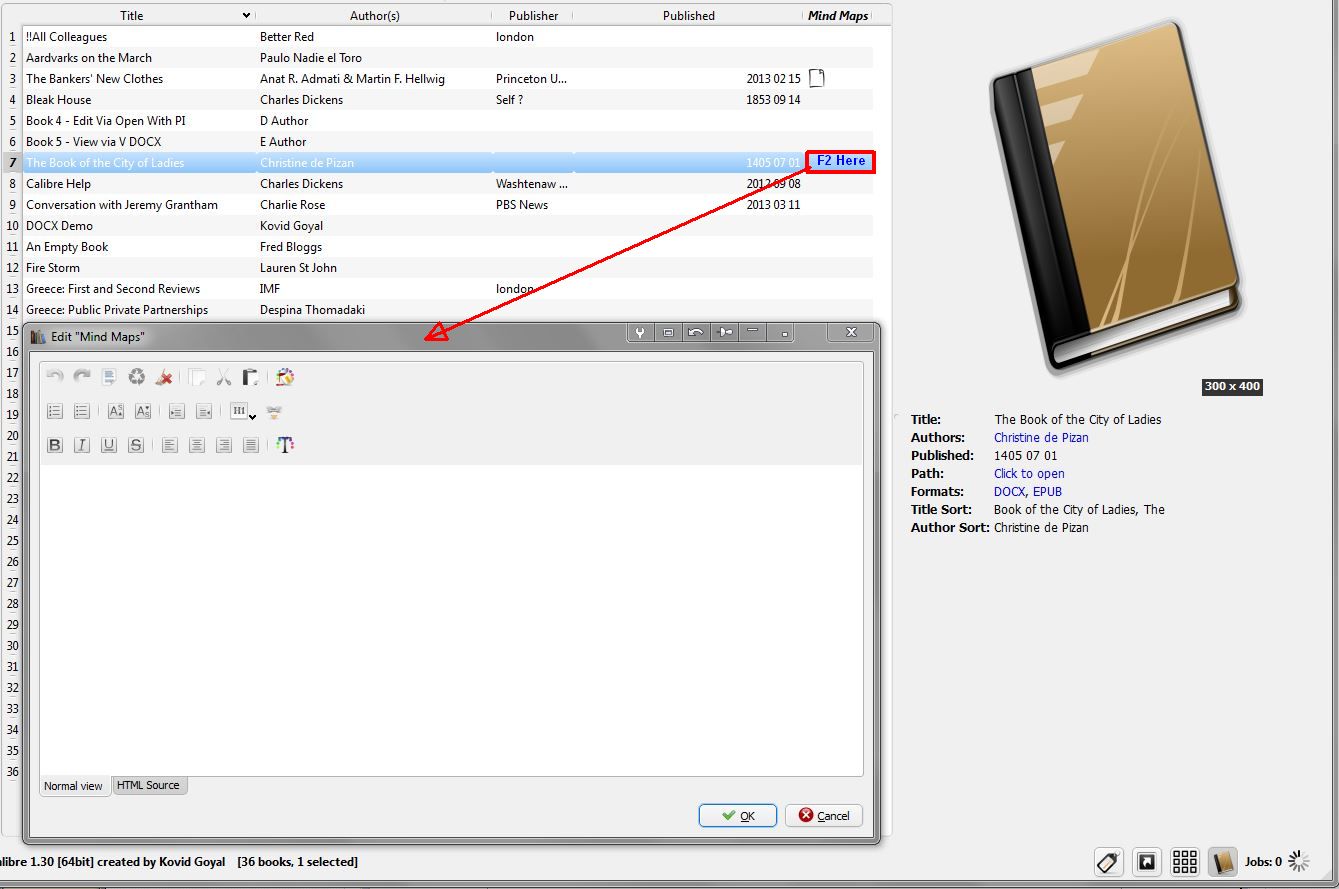Viewport: 1339px width, 889px height.
Task: Click the curved arrow icon in dialog title bar
Action: pyautogui.click(x=696, y=333)
